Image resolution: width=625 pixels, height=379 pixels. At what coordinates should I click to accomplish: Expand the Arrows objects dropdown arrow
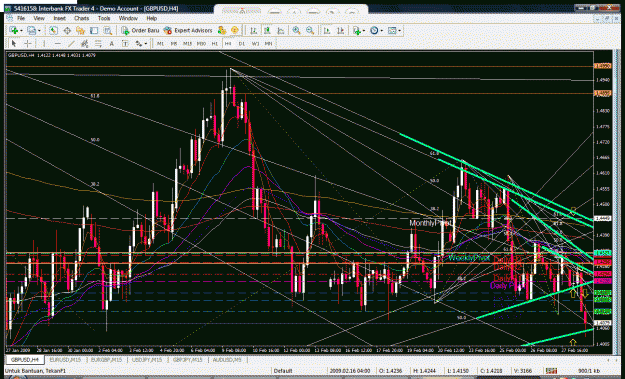click(x=146, y=43)
